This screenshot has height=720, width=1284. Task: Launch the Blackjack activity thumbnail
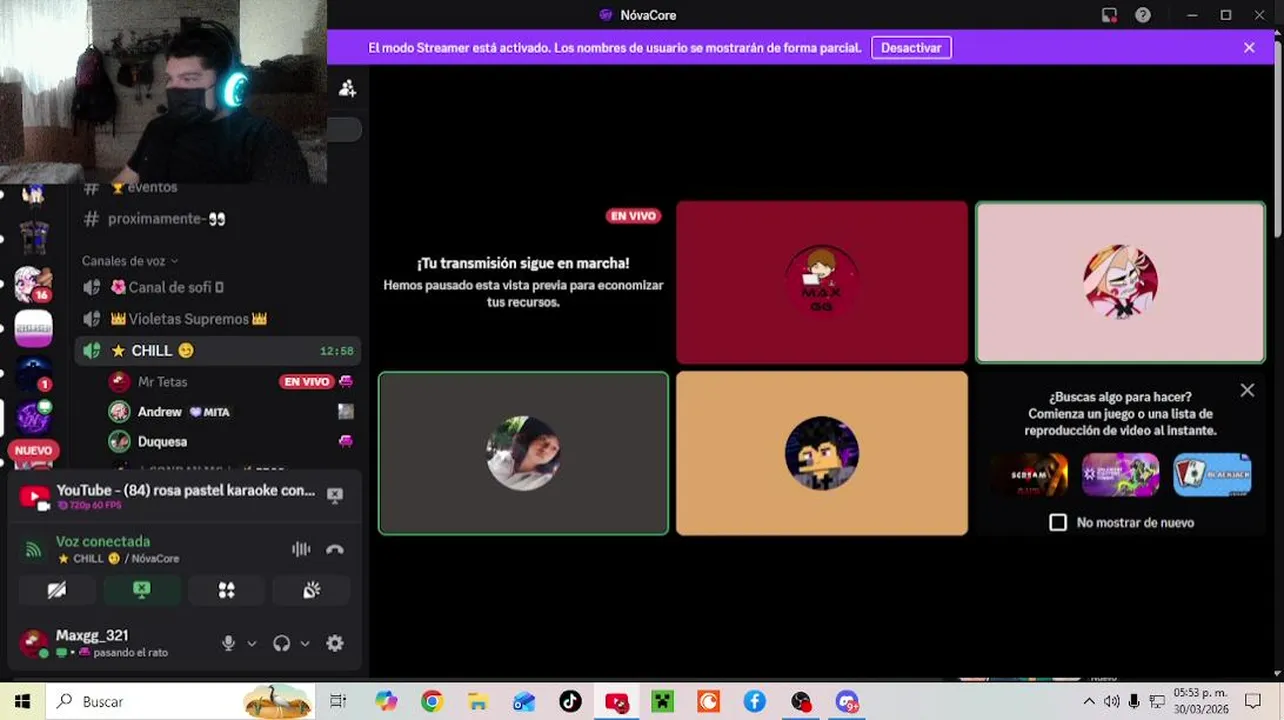(1212, 475)
